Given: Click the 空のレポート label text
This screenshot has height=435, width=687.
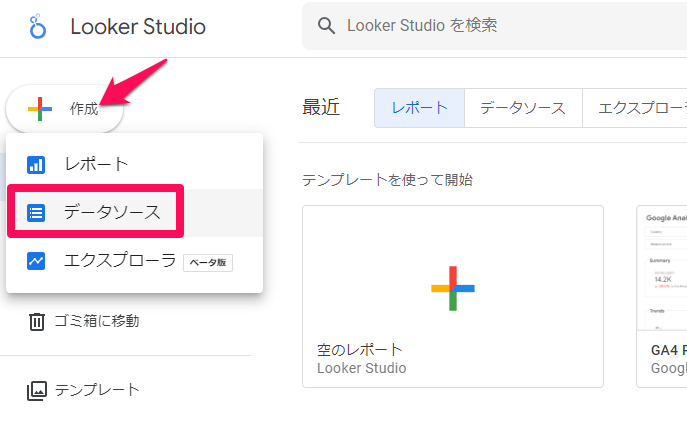Looking at the screenshot, I should (x=360, y=350).
